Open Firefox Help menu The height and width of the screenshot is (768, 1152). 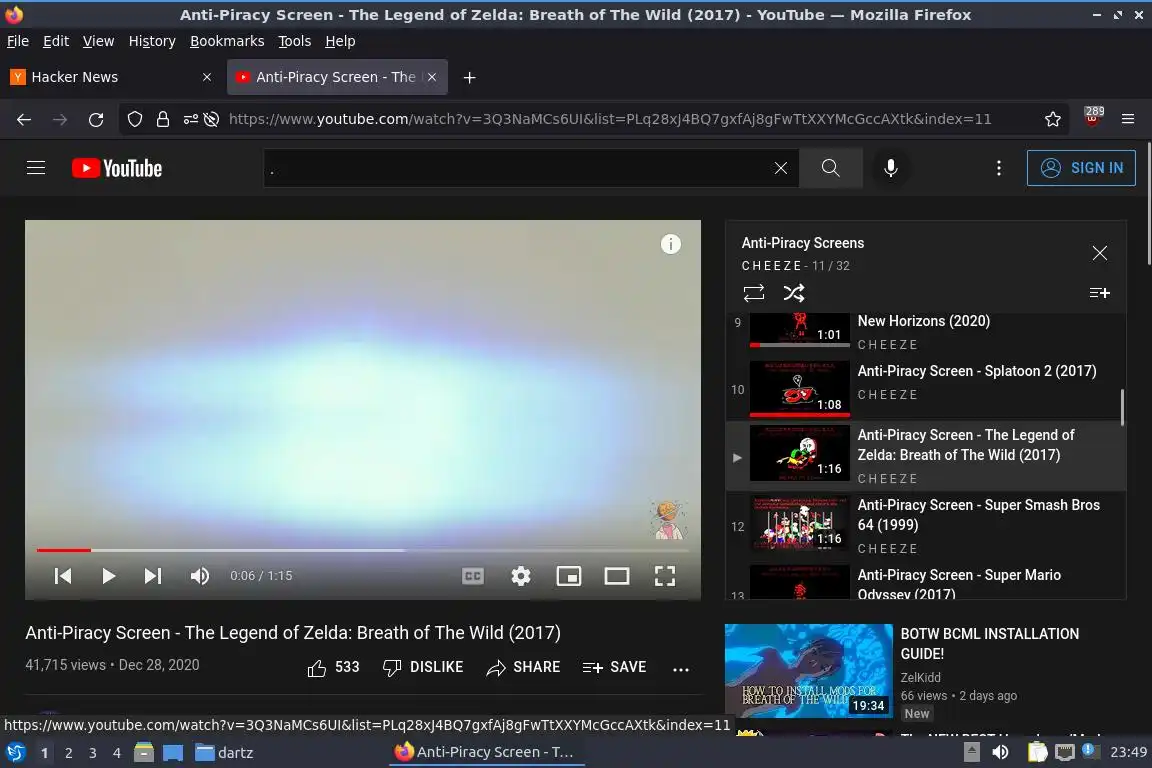tap(340, 41)
